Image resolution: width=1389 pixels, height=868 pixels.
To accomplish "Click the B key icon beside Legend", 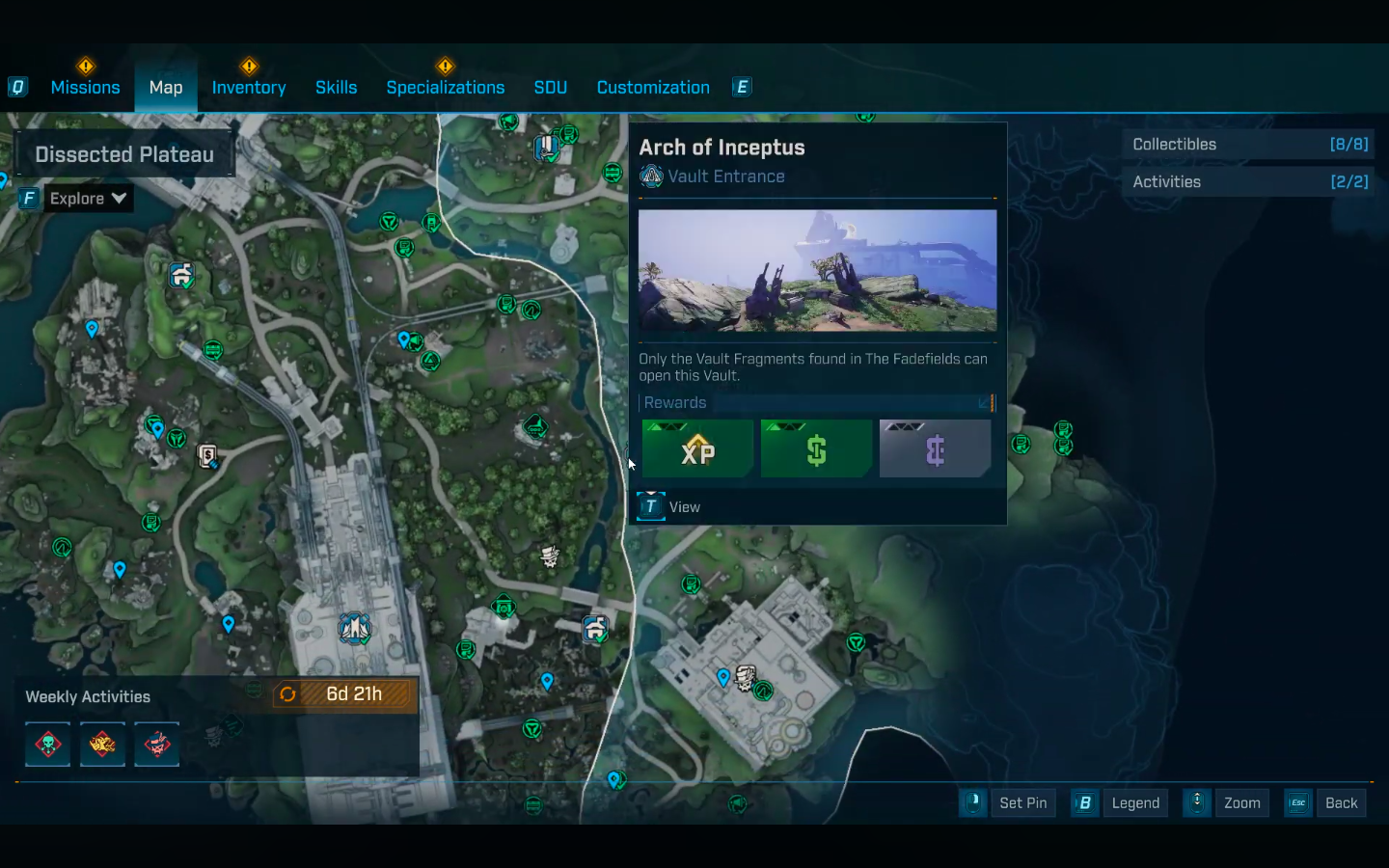I will pos(1084,802).
